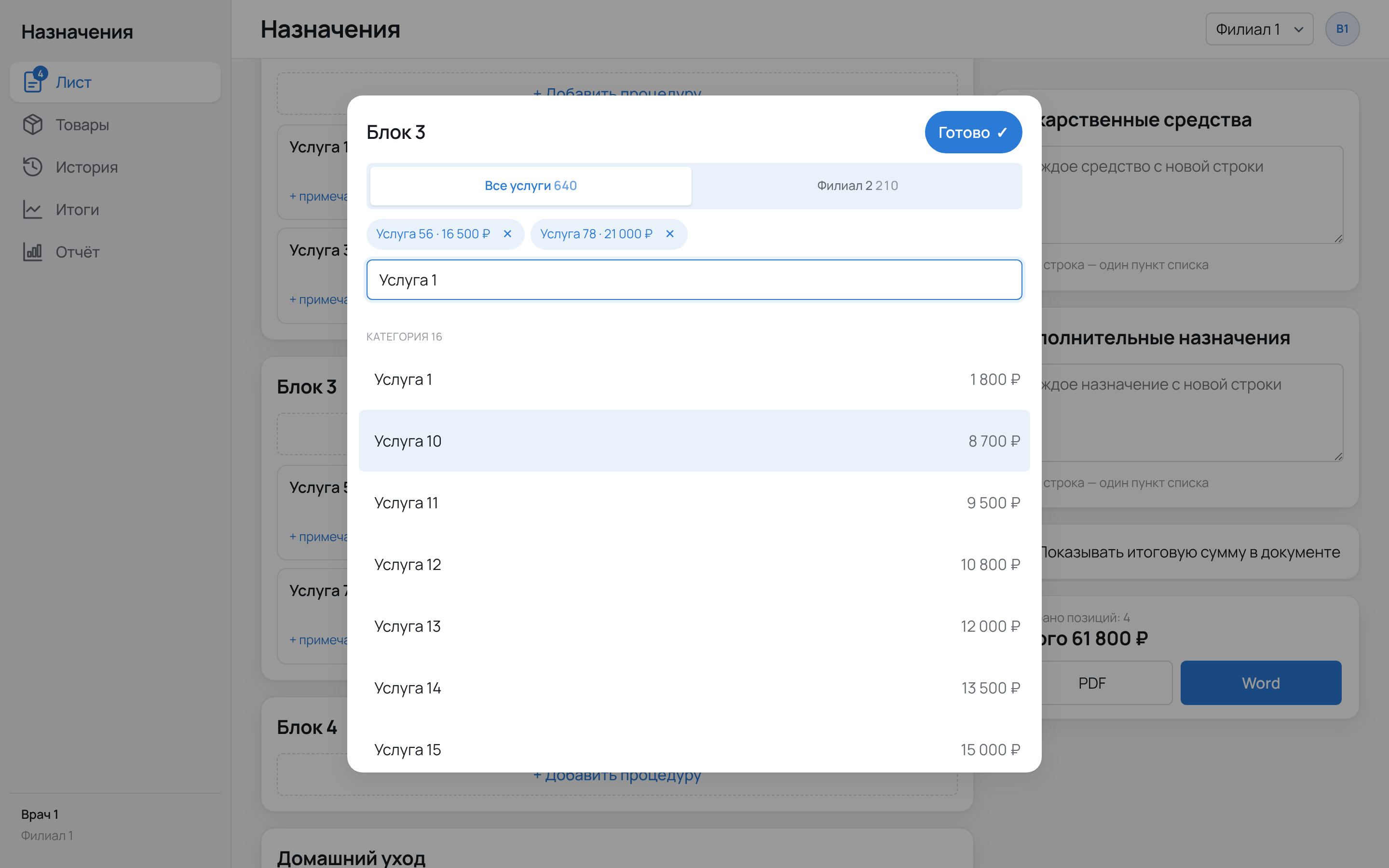
Task: Click the КАТЕГОРИЯ 16 group header
Action: click(x=404, y=337)
